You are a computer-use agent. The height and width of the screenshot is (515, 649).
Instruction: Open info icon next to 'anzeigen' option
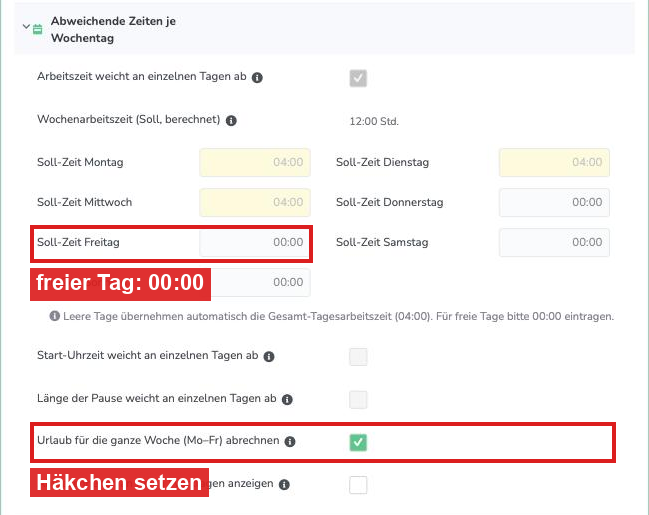point(284,484)
